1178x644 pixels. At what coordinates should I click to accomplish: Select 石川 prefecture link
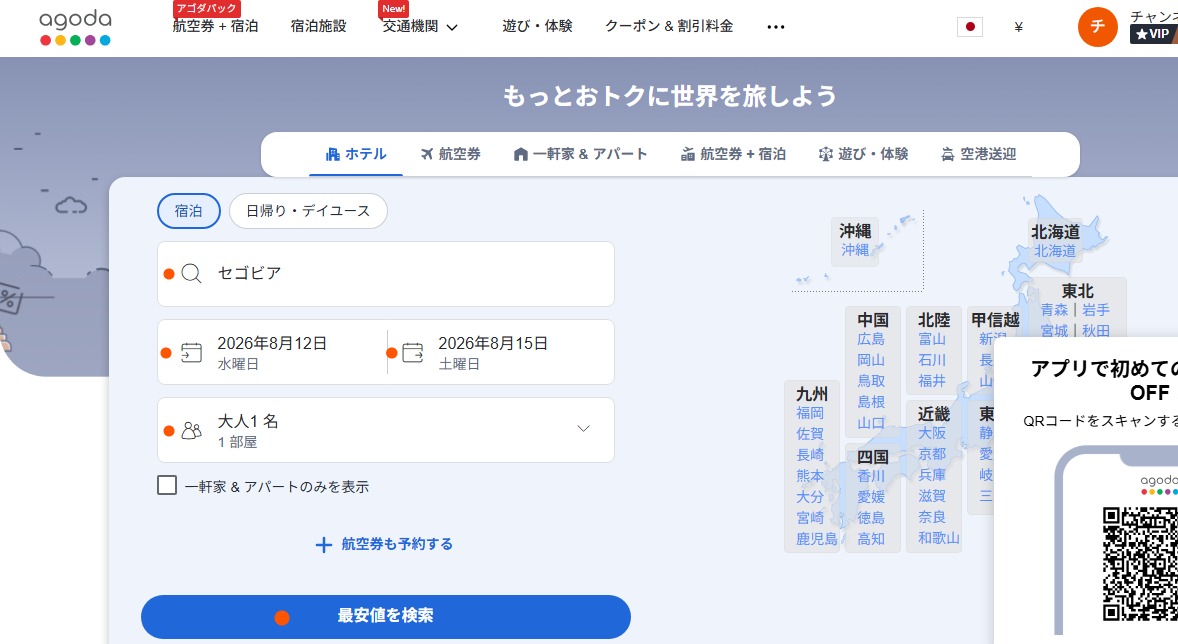pyautogui.click(x=932, y=360)
